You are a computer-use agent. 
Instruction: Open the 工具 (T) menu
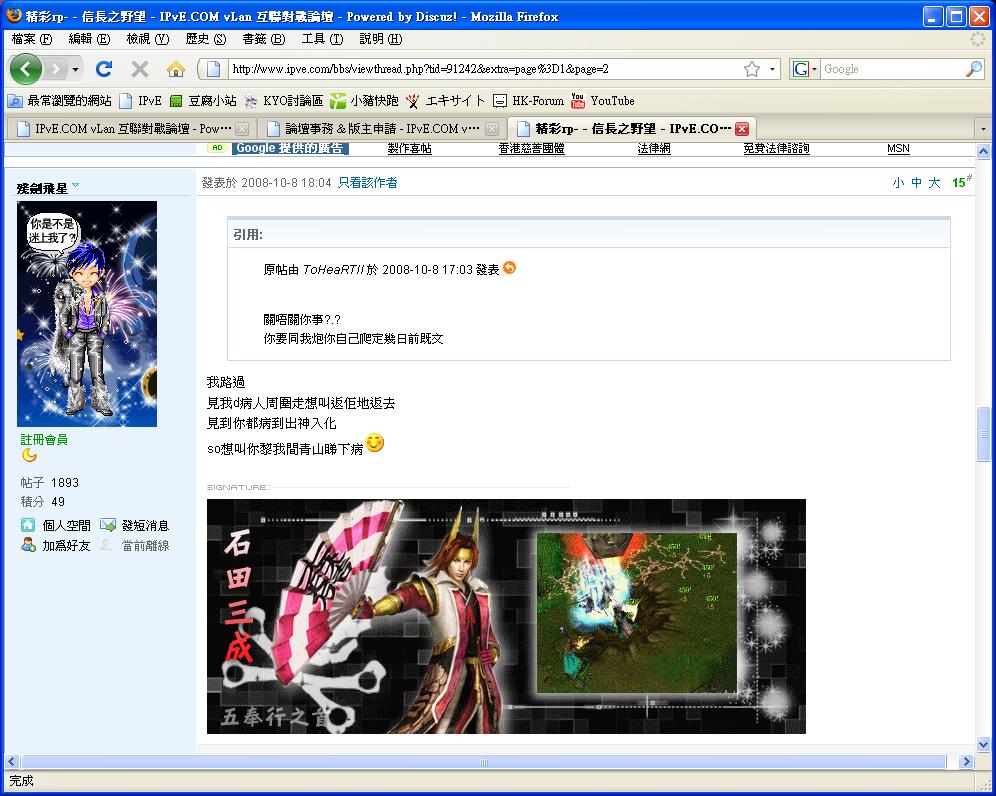tap(321, 39)
